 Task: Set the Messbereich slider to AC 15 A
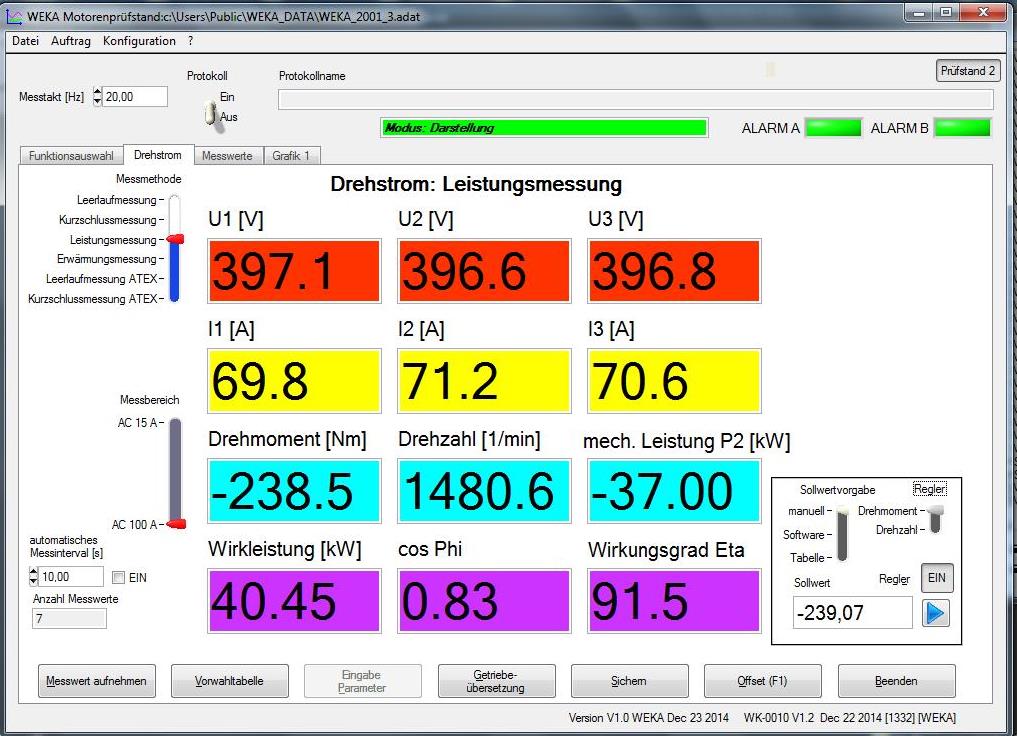coord(175,423)
